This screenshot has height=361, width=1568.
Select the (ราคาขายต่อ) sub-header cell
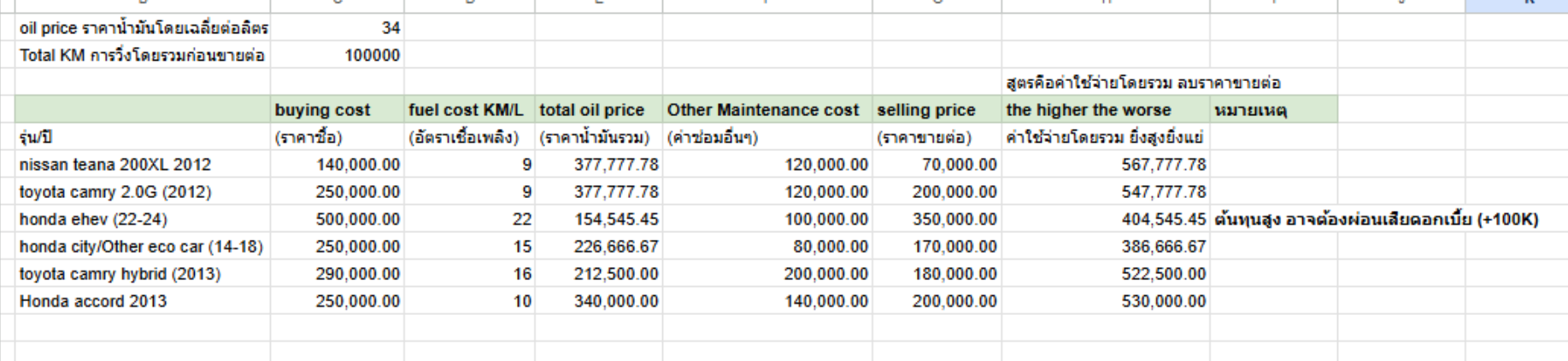coord(937,137)
